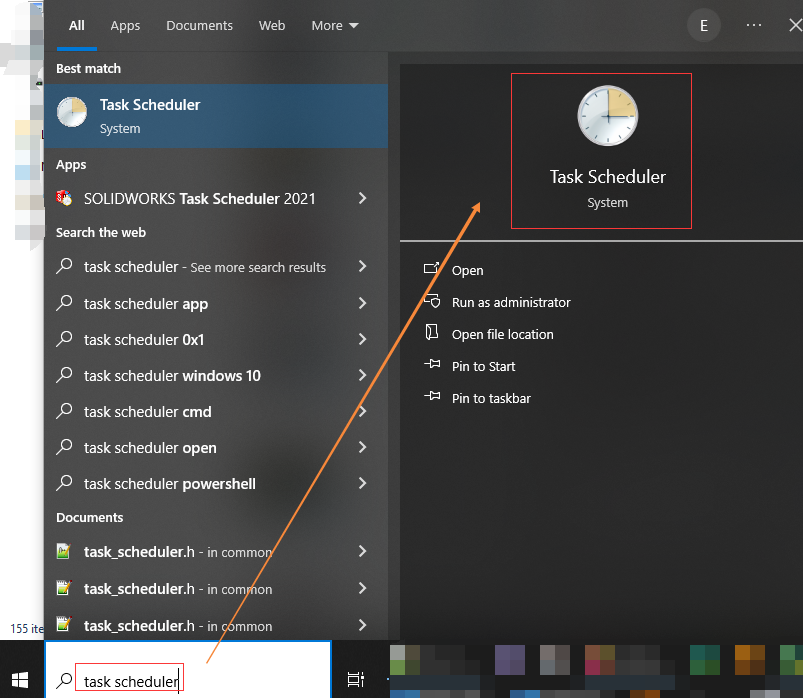Click the Open file location icon

[432, 333]
